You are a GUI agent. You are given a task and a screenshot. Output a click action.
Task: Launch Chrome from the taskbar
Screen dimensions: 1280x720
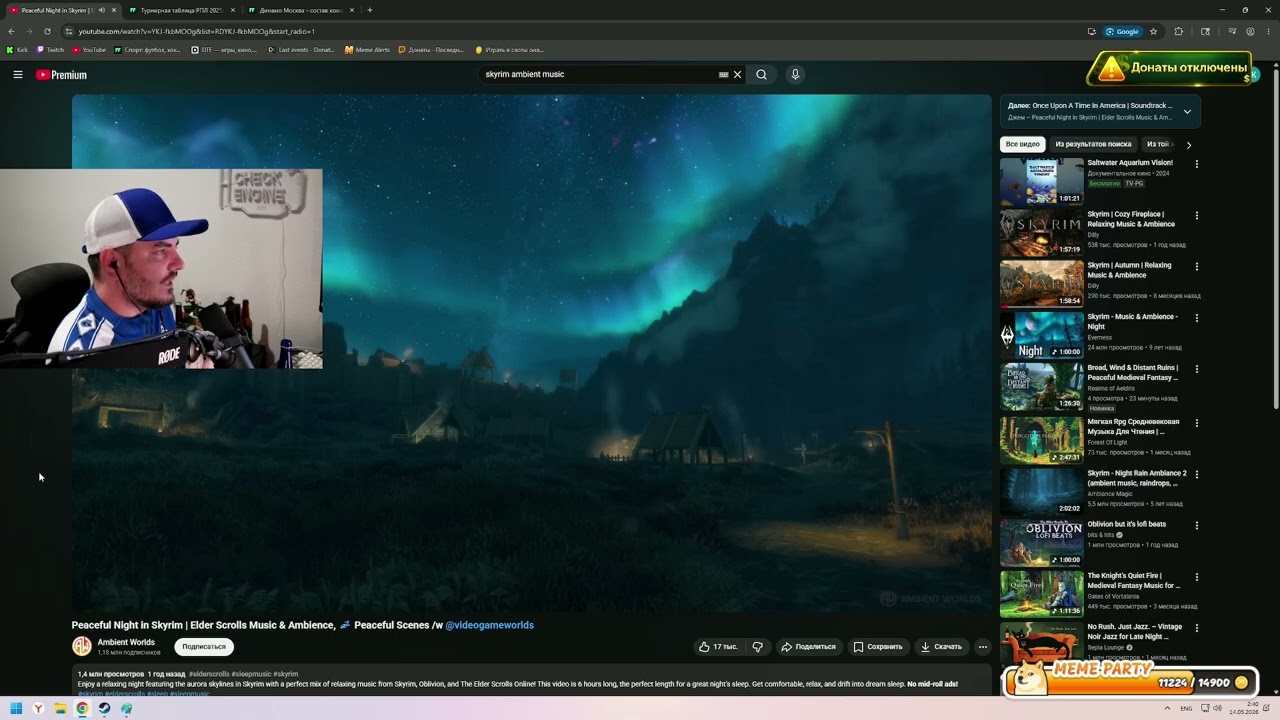pos(82,709)
